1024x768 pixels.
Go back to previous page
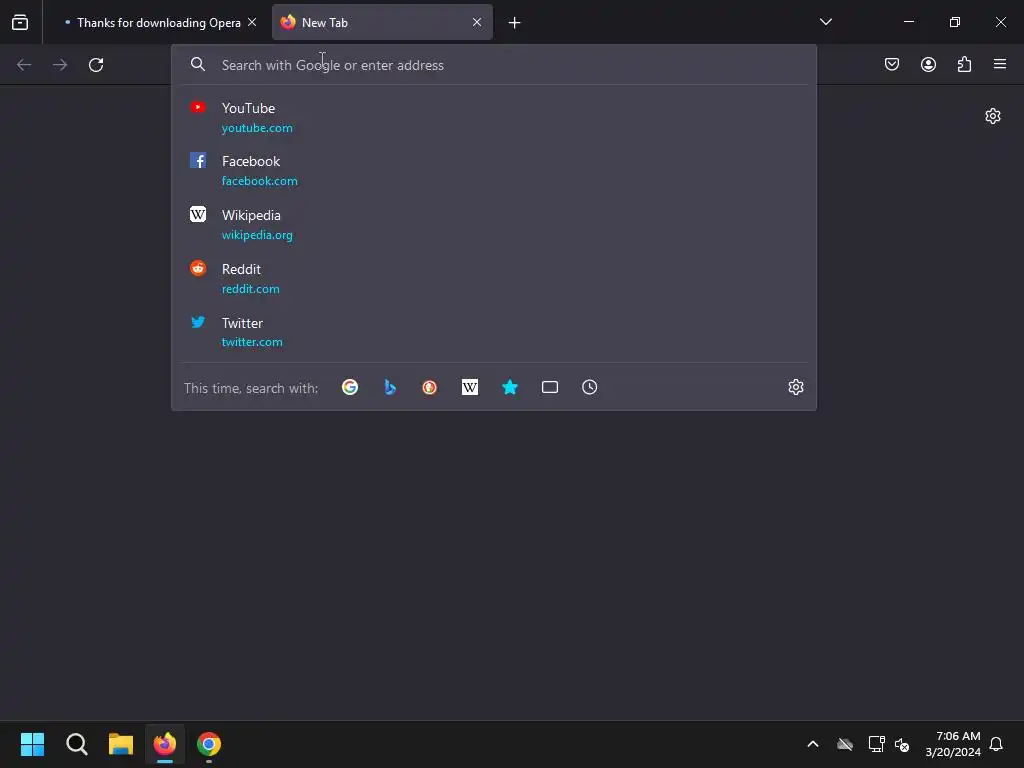[24, 65]
